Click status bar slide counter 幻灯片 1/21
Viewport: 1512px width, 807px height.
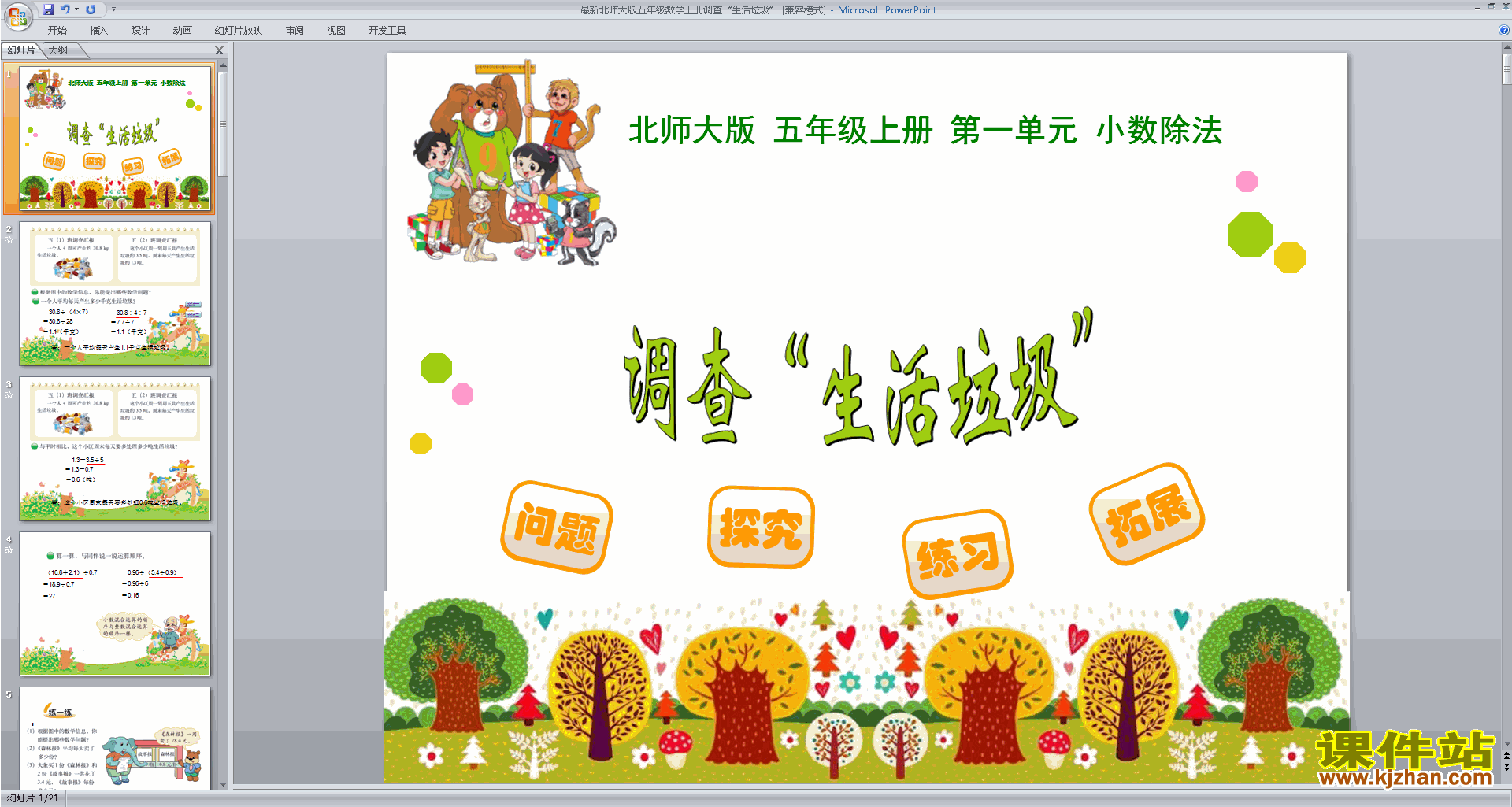[33, 798]
